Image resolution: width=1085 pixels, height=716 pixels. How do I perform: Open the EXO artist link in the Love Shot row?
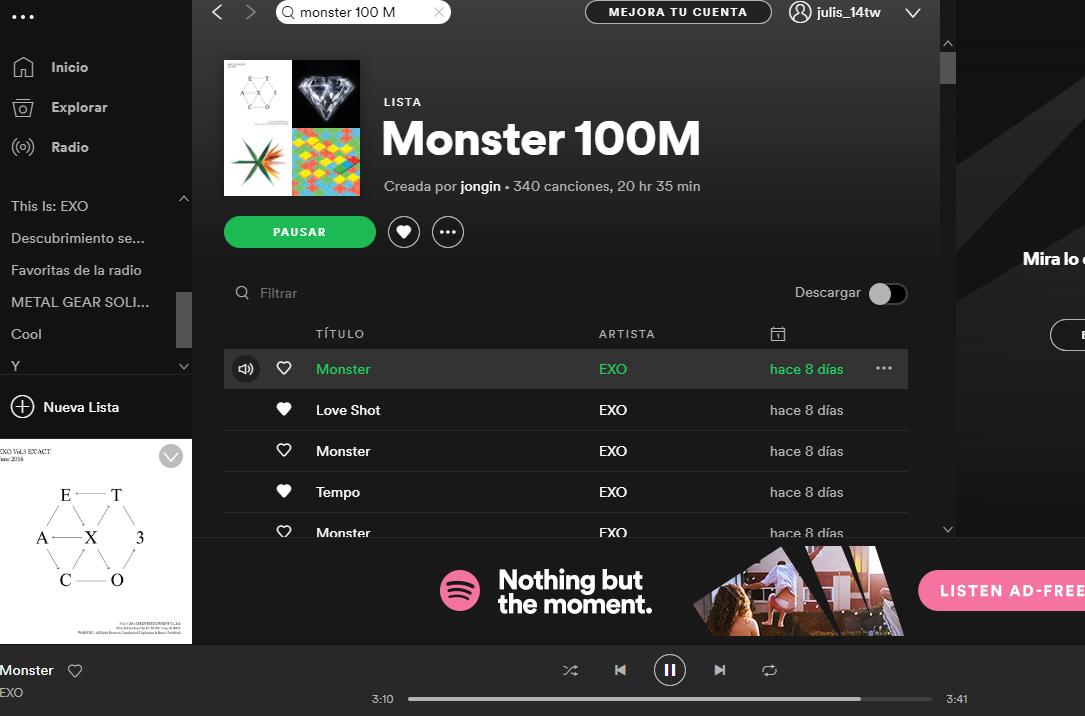pos(612,410)
